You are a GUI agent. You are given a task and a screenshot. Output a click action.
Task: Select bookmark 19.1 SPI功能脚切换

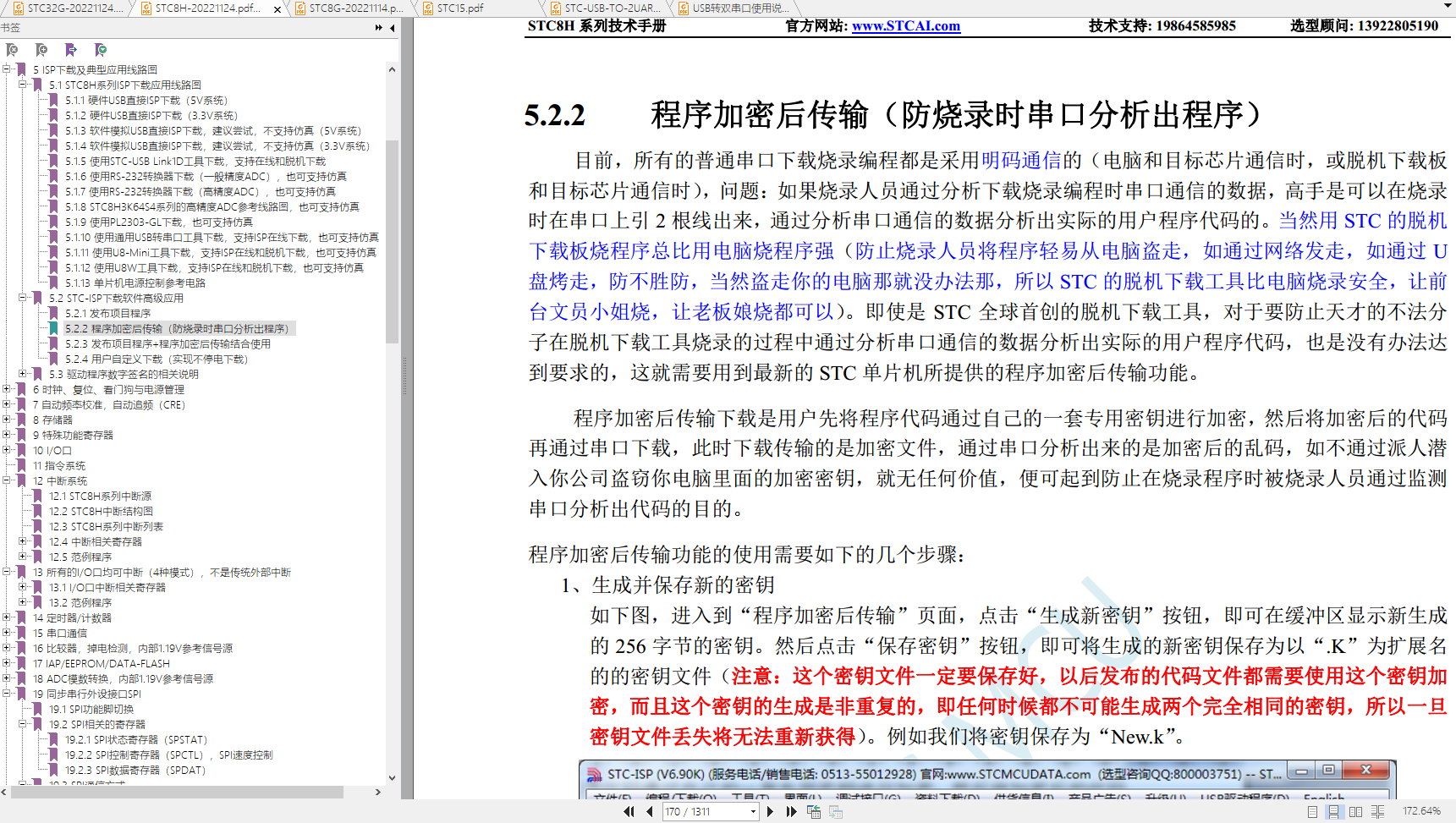[x=91, y=709]
